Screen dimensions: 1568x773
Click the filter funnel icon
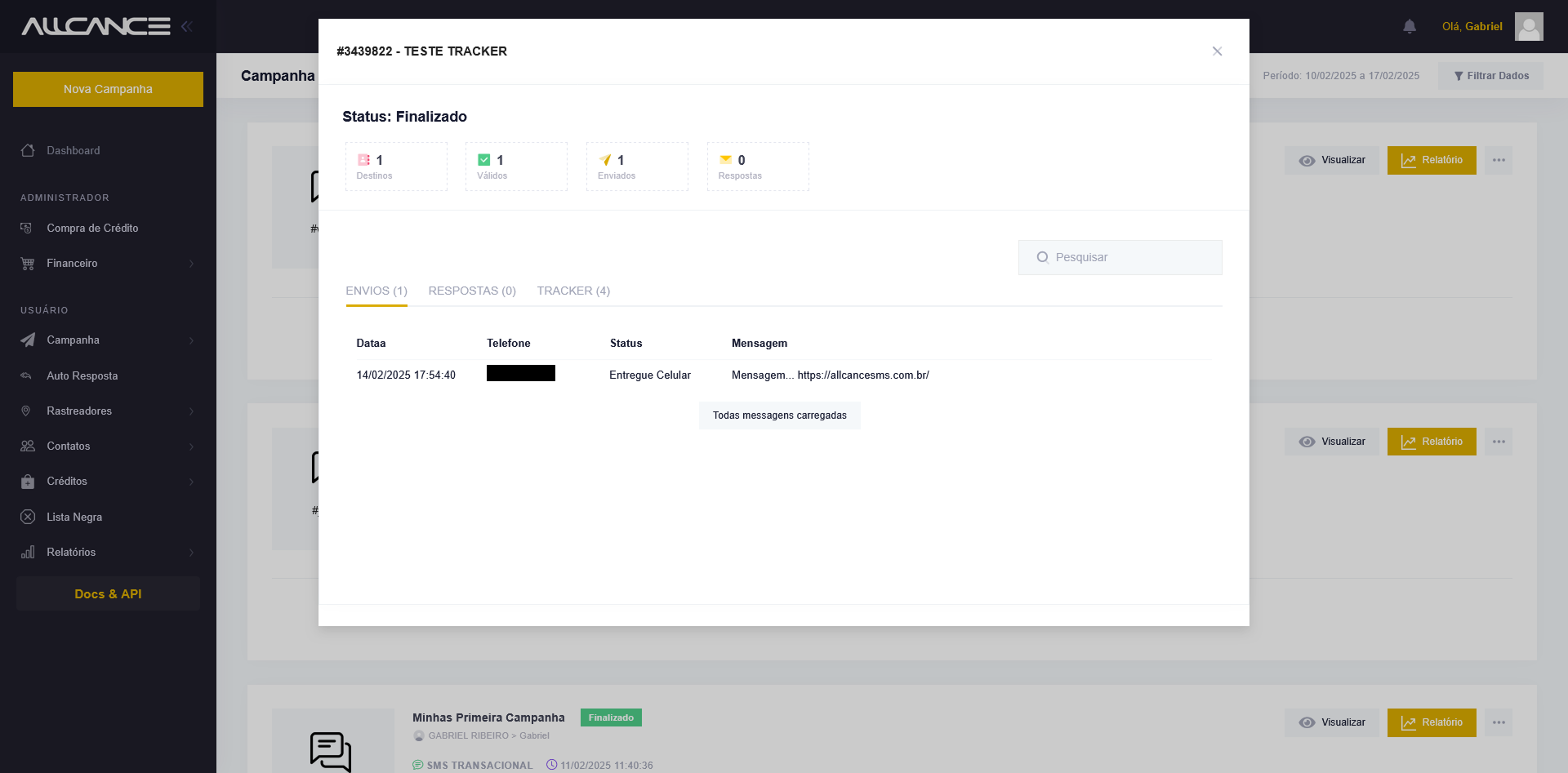click(1459, 76)
